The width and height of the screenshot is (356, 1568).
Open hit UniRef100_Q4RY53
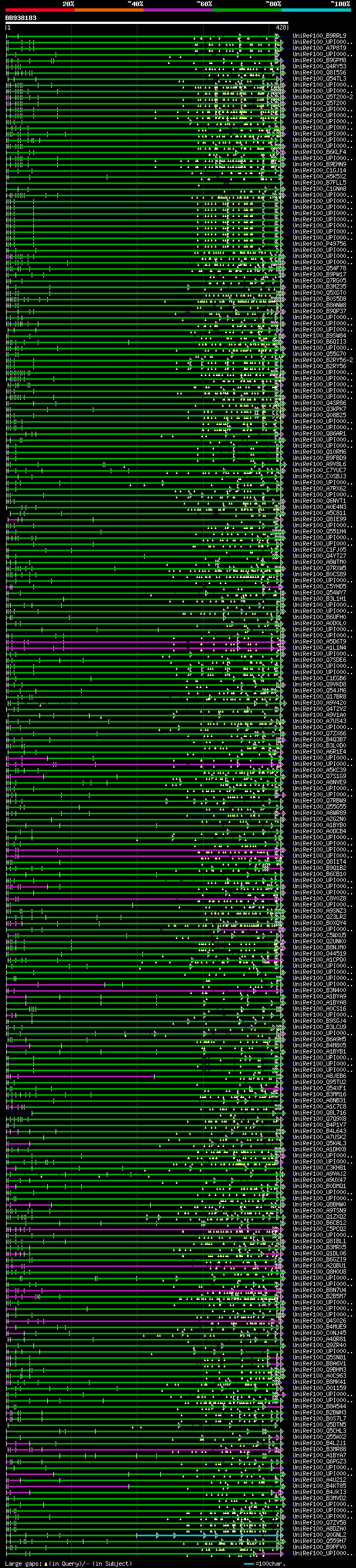[x=319, y=66]
